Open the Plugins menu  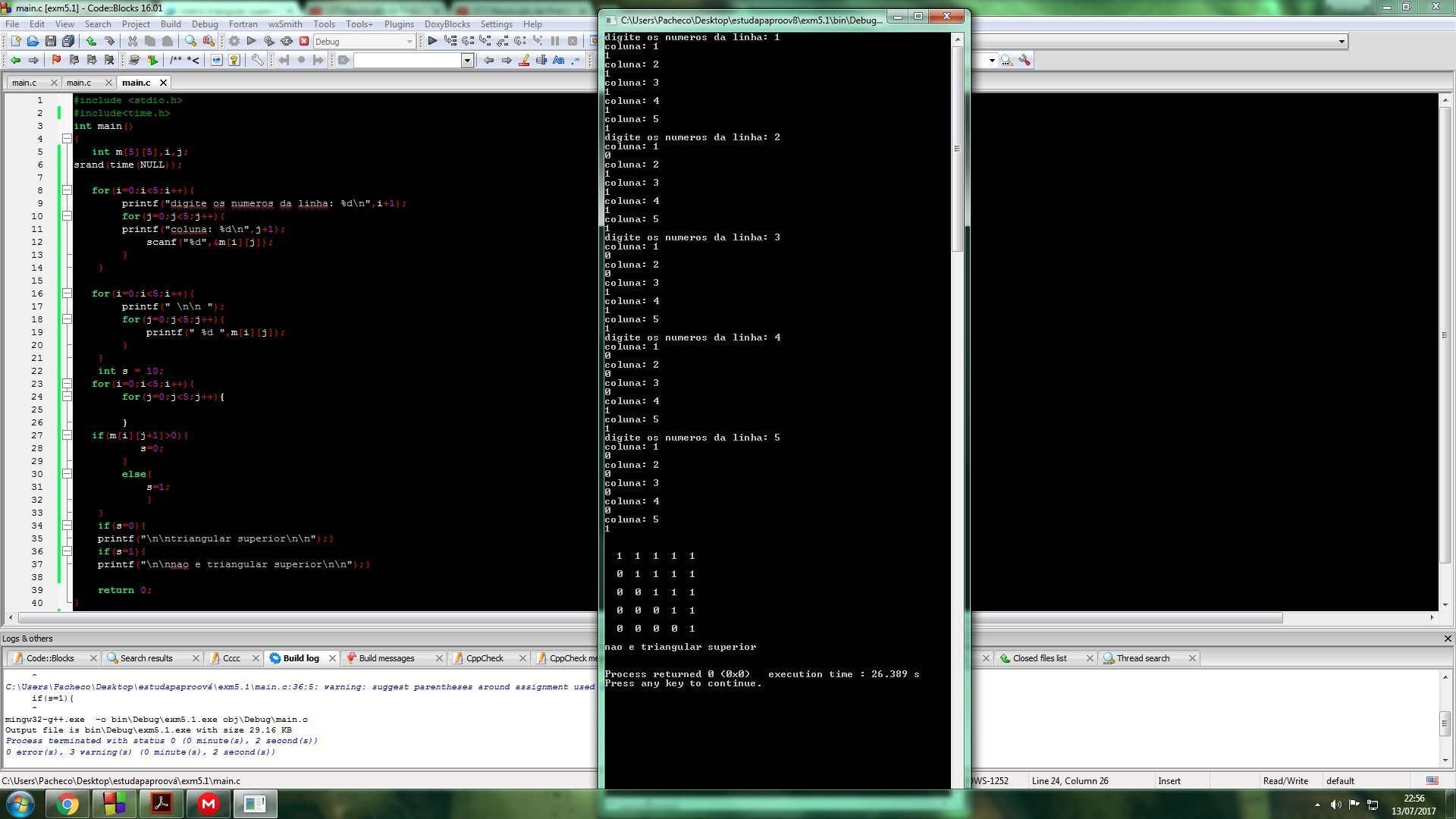click(x=399, y=24)
